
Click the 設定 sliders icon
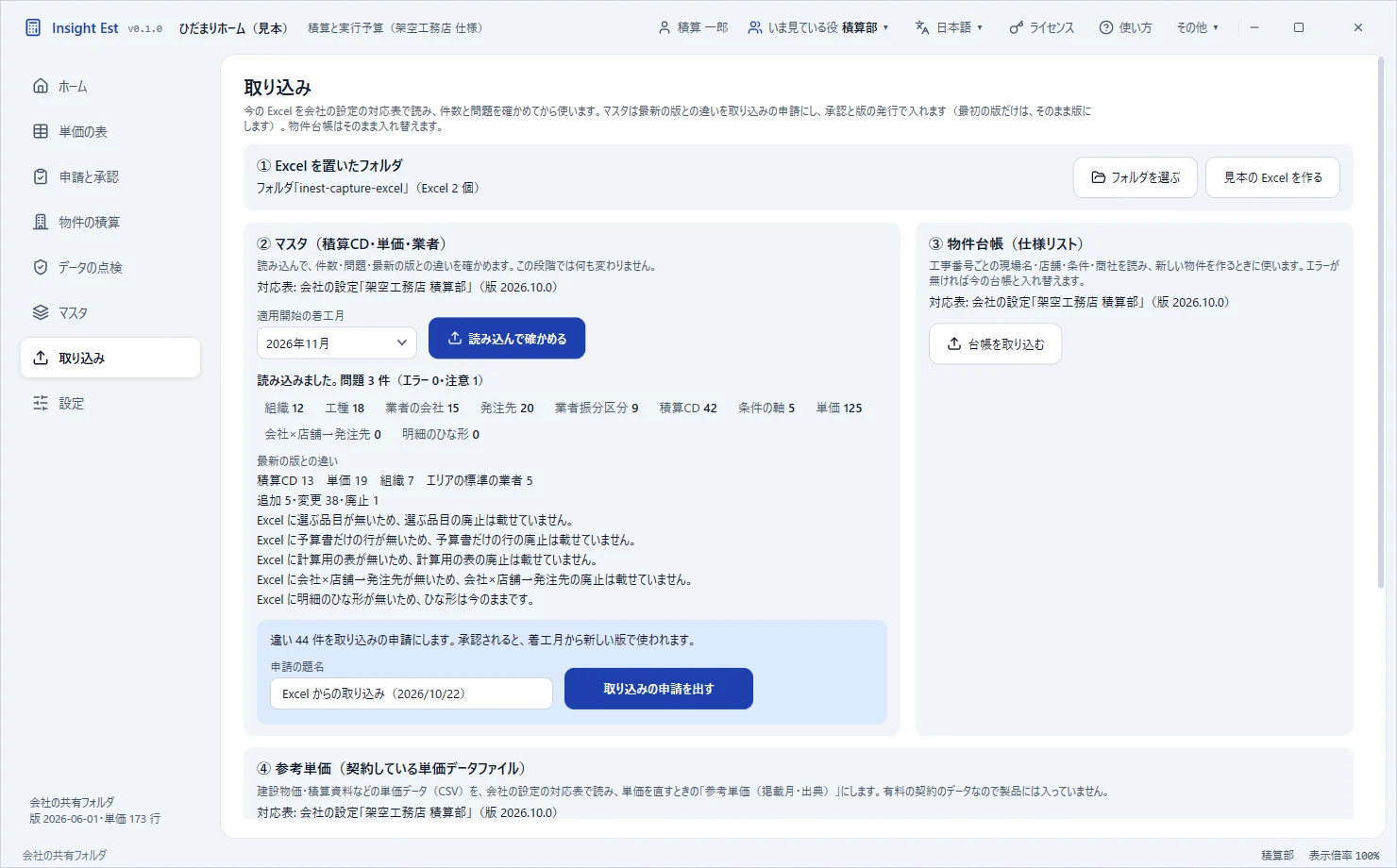[x=41, y=403]
